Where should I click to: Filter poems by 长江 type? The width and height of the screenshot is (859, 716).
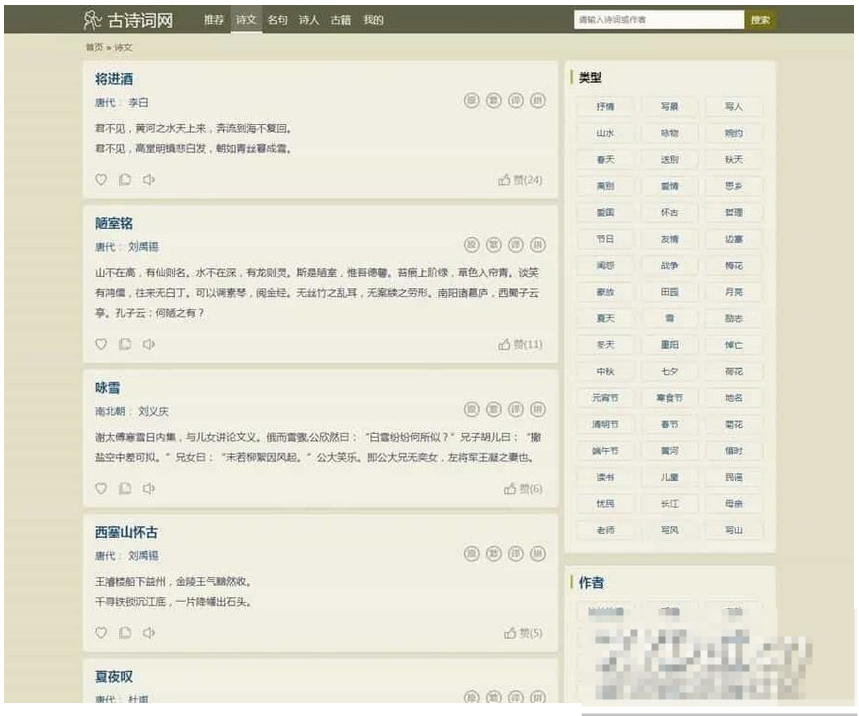coord(669,503)
